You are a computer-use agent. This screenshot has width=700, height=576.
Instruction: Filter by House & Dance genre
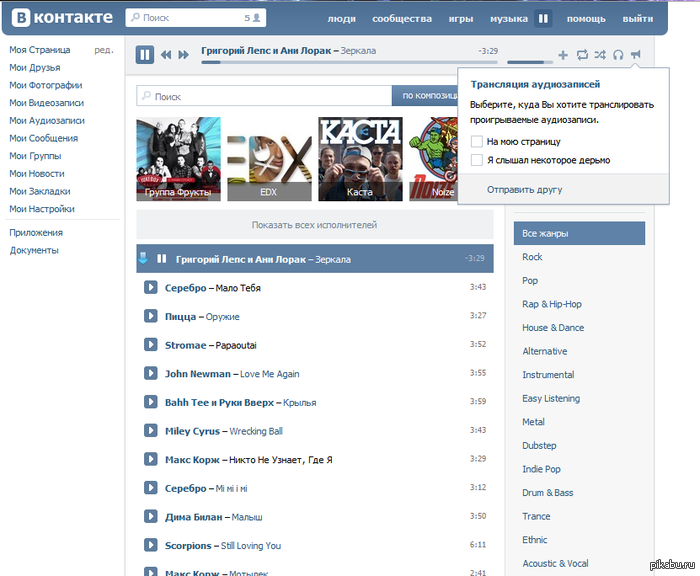pos(553,328)
